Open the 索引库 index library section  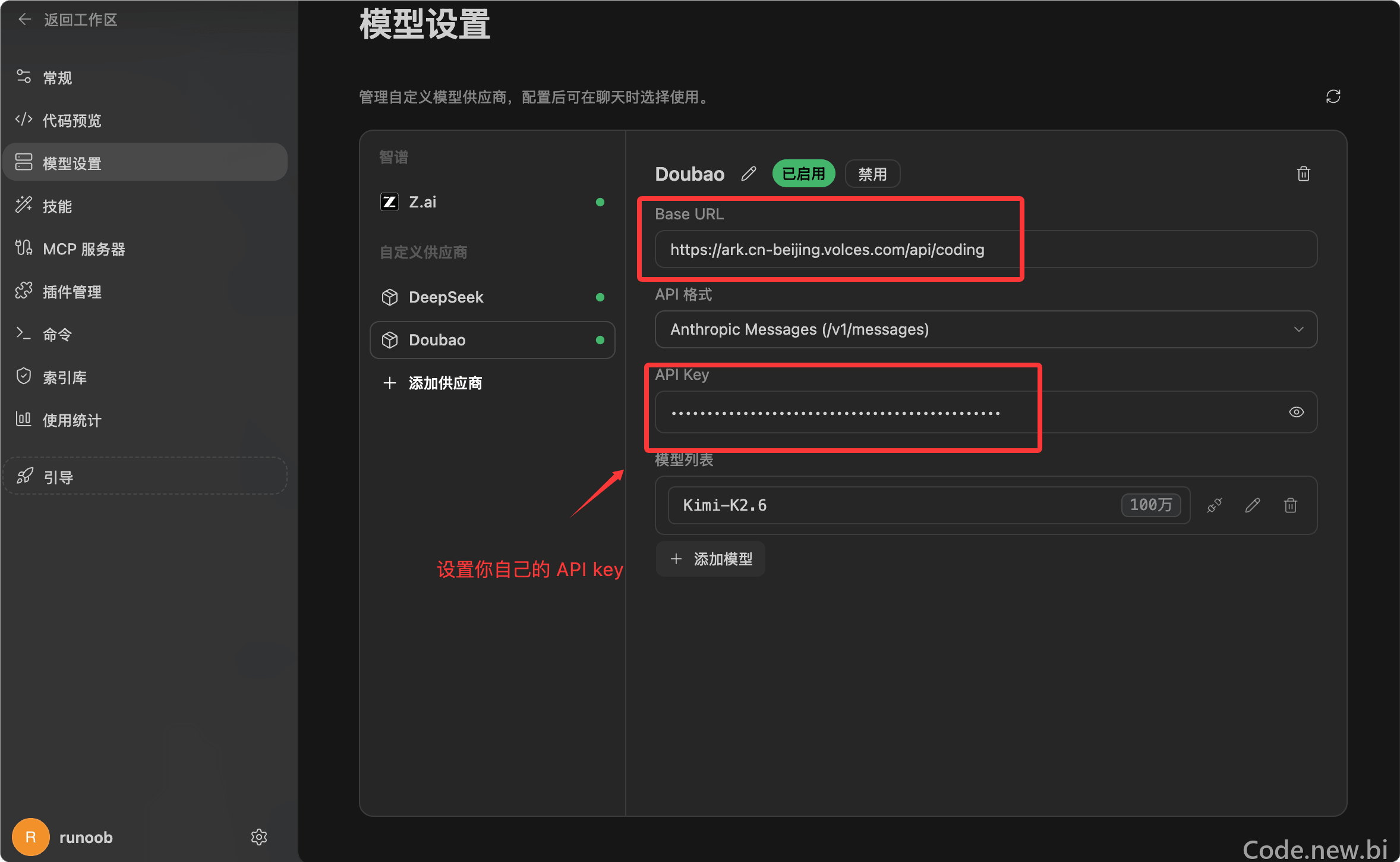145,377
